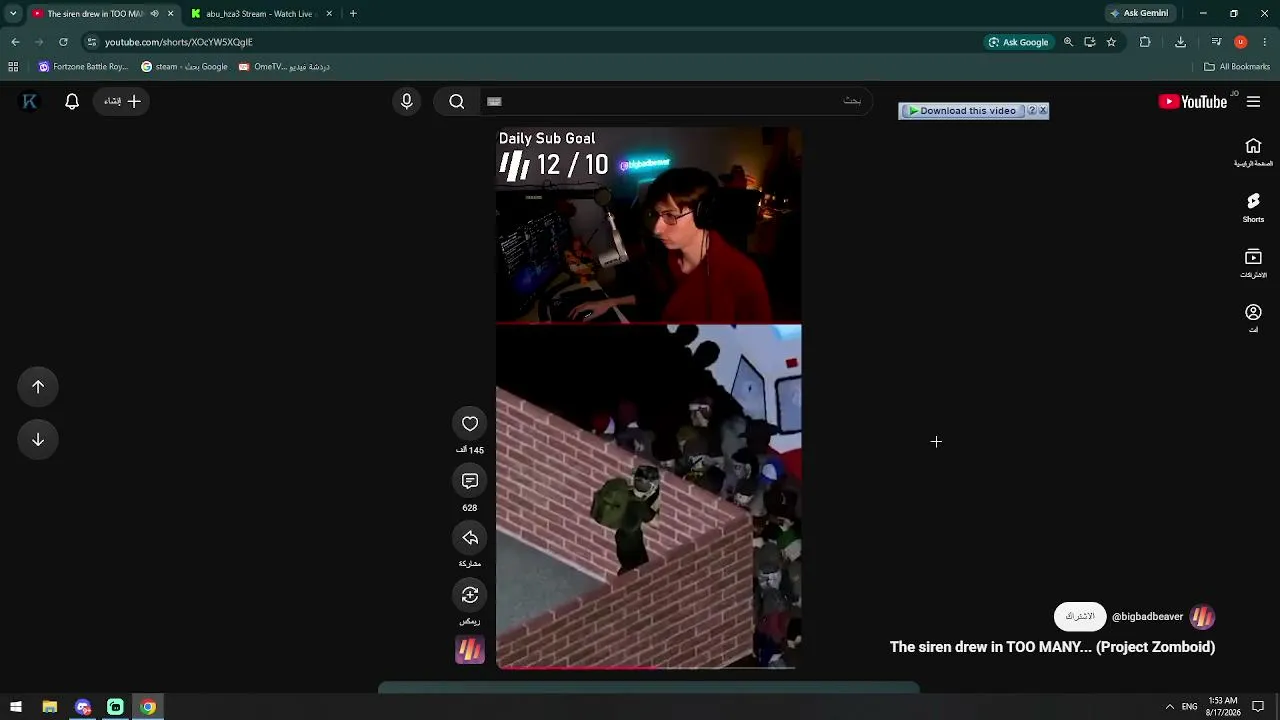Open Subscriptions in the YouTube sidebar
Viewport: 1280px width, 720px height.
[x=1253, y=264]
